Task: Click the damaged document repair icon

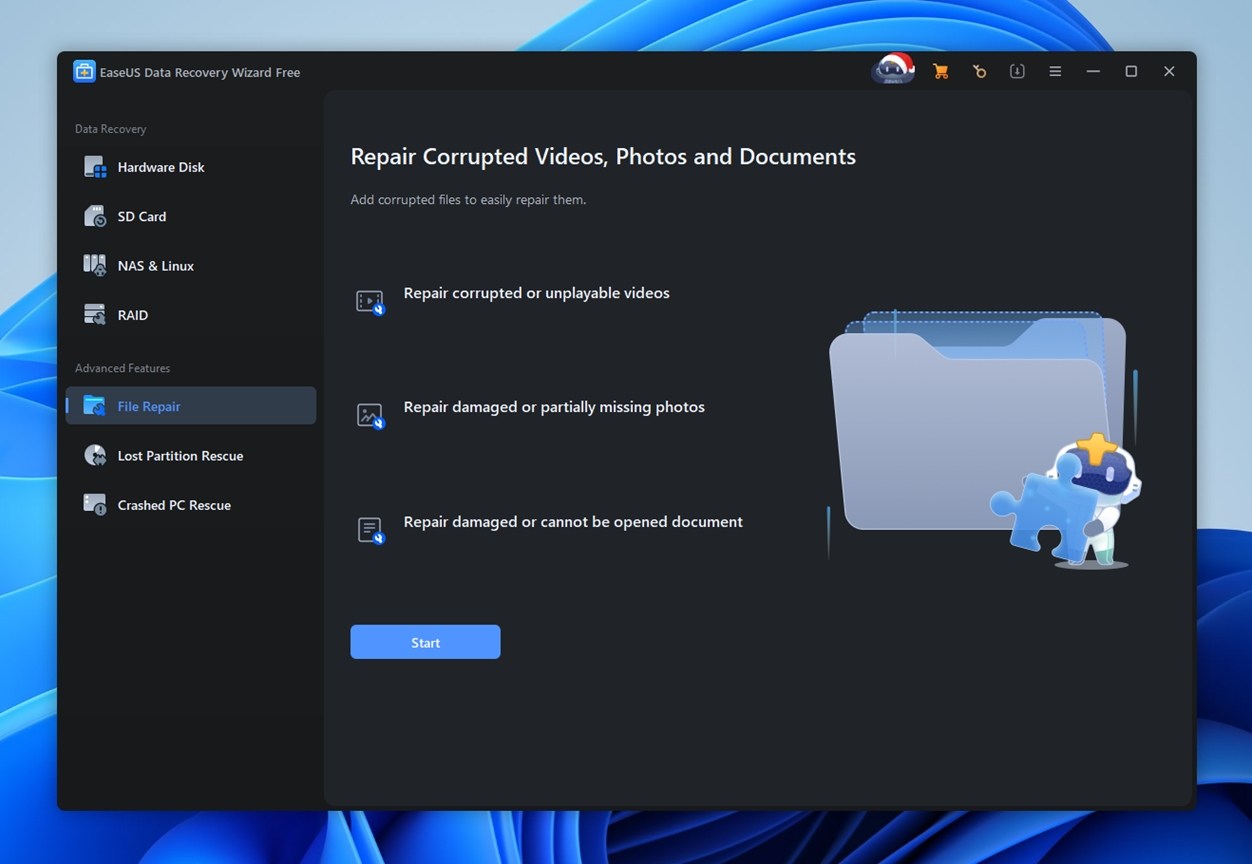Action: point(369,530)
